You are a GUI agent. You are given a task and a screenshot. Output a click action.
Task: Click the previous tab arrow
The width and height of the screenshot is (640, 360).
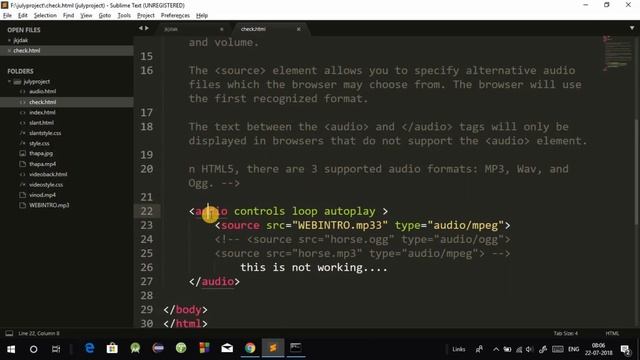pyautogui.click(x=140, y=28)
